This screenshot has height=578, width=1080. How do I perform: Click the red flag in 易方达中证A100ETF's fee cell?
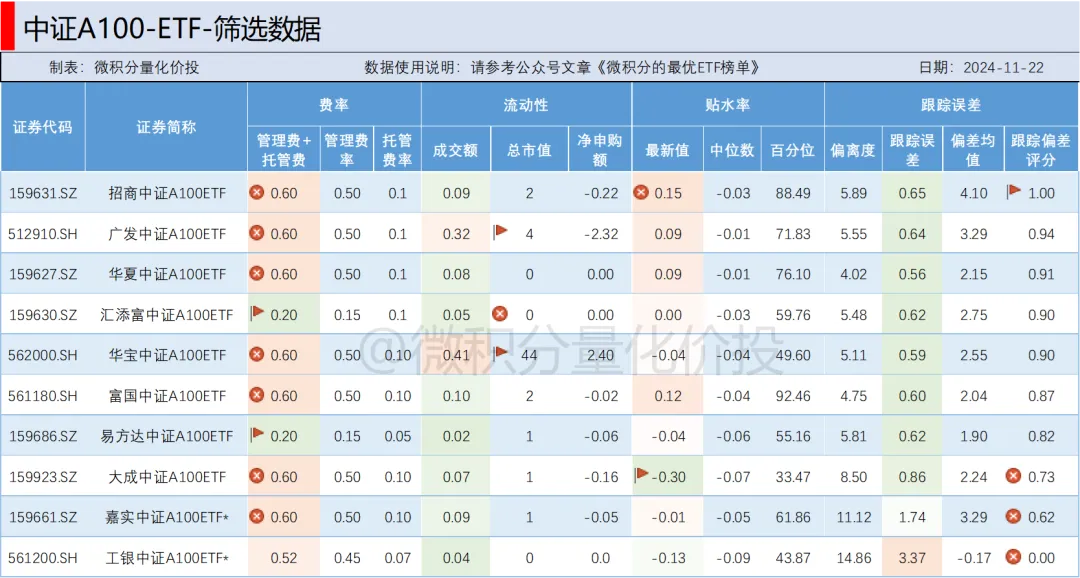[x=257, y=434]
